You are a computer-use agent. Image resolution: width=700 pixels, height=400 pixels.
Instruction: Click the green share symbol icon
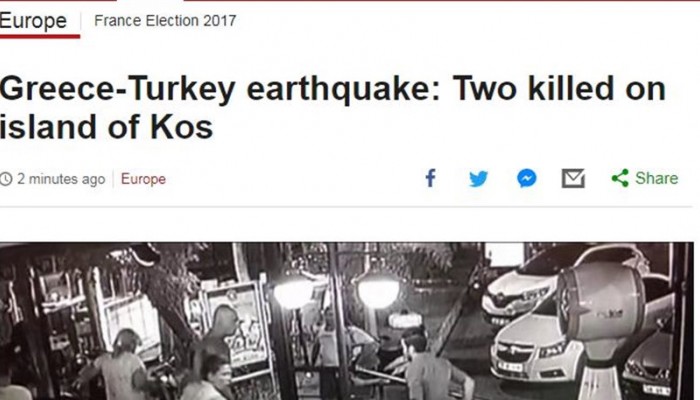point(620,178)
